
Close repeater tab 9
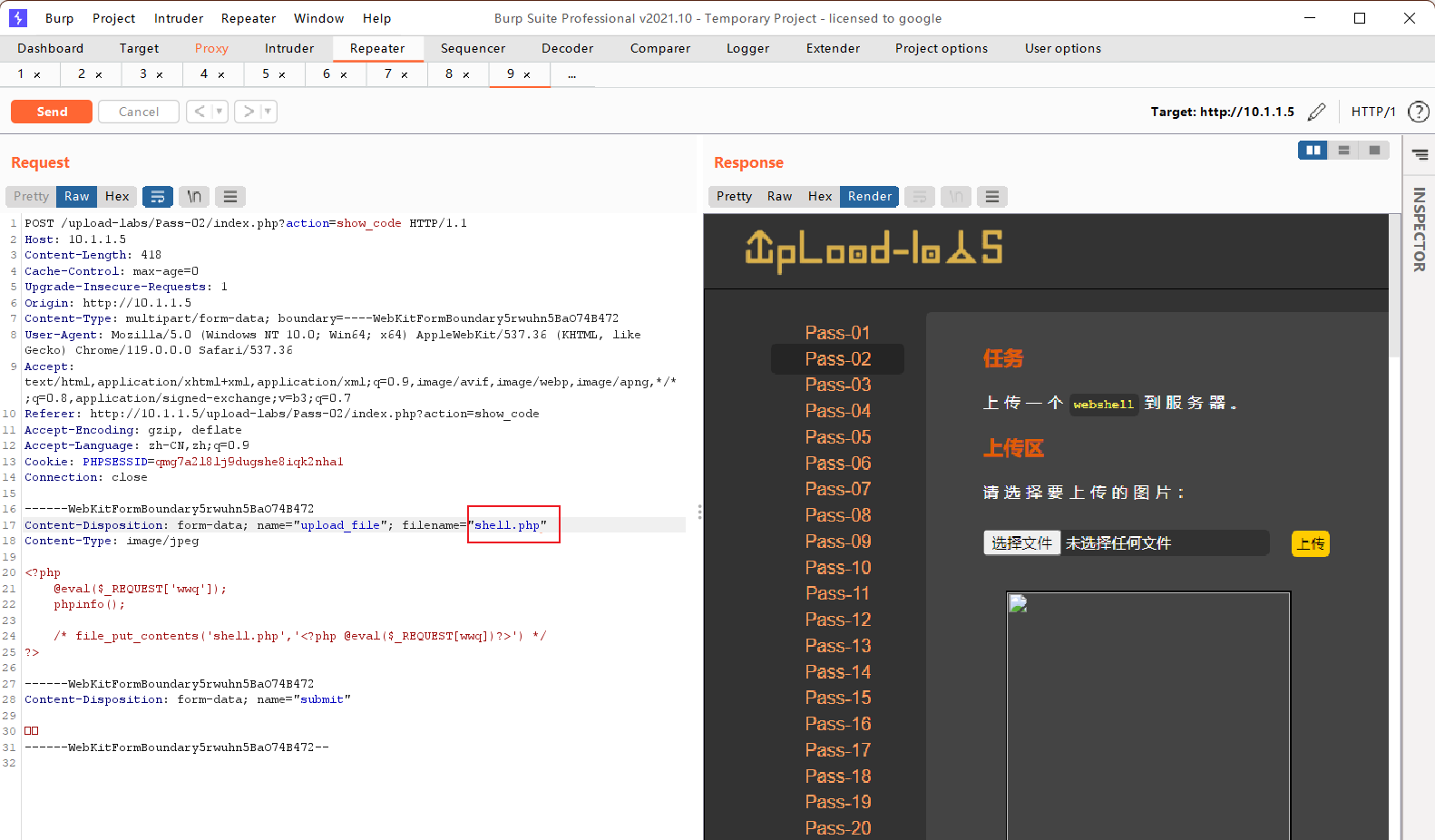[x=527, y=75]
